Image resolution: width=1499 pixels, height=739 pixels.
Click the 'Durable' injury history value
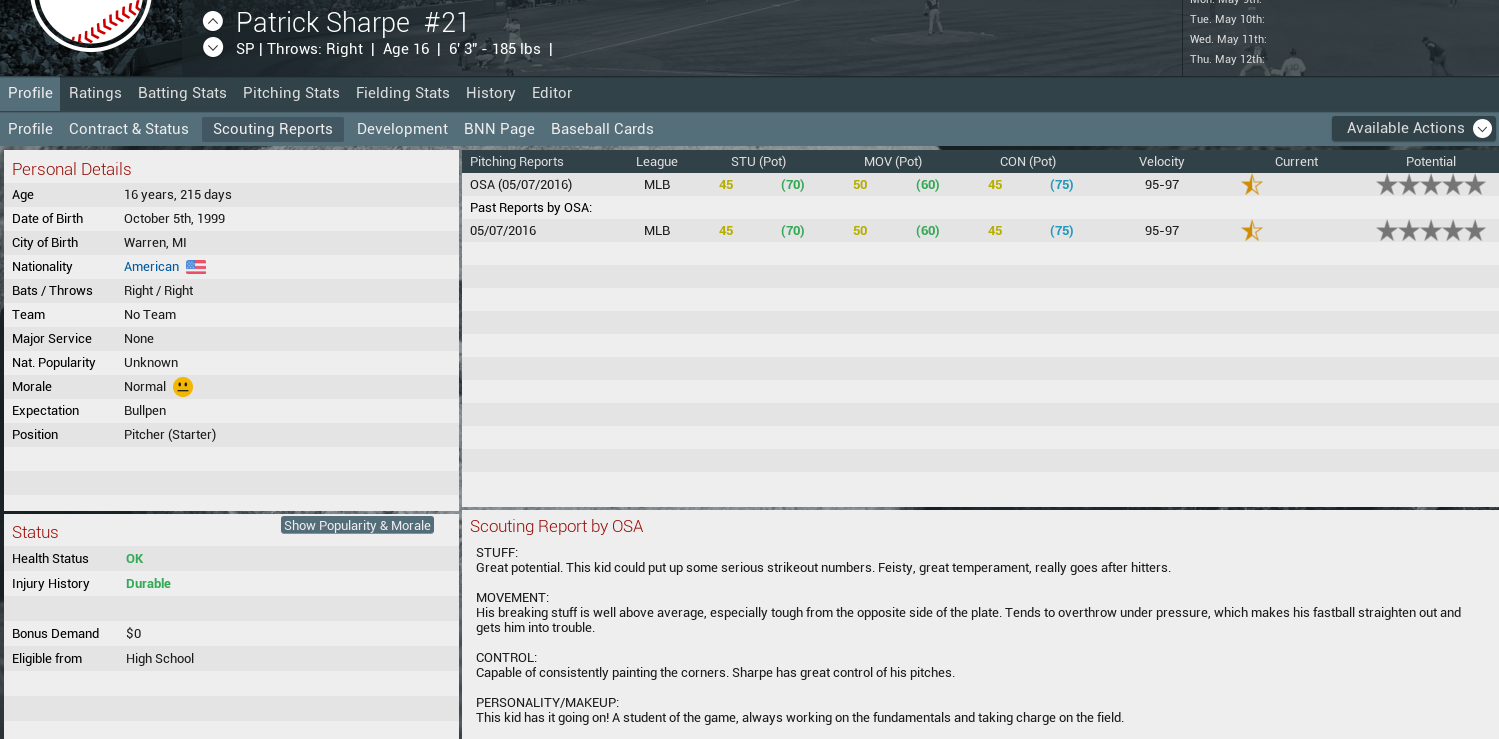[x=148, y=584]
